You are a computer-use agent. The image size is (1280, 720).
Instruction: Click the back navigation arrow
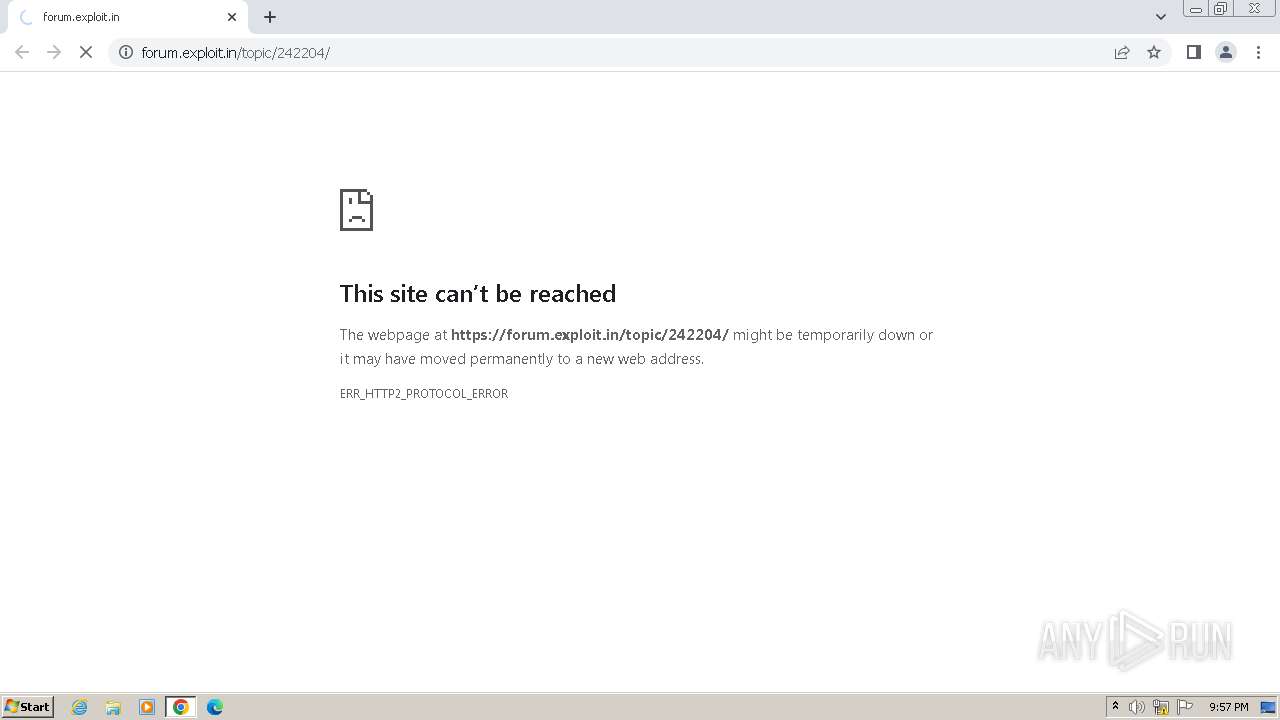(x=22, y=52)
